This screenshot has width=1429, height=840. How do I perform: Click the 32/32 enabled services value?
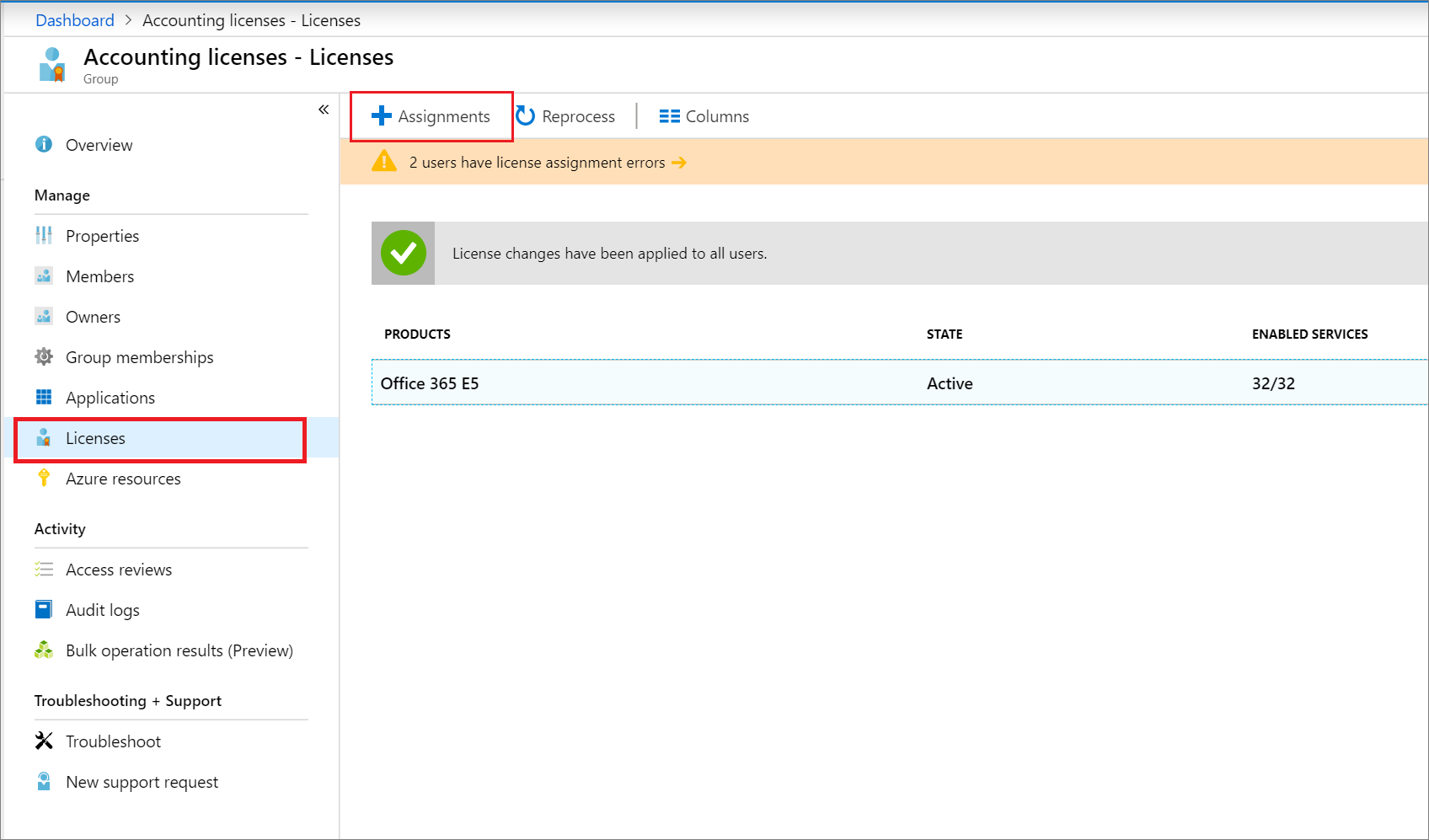(x=1273, y=383)
